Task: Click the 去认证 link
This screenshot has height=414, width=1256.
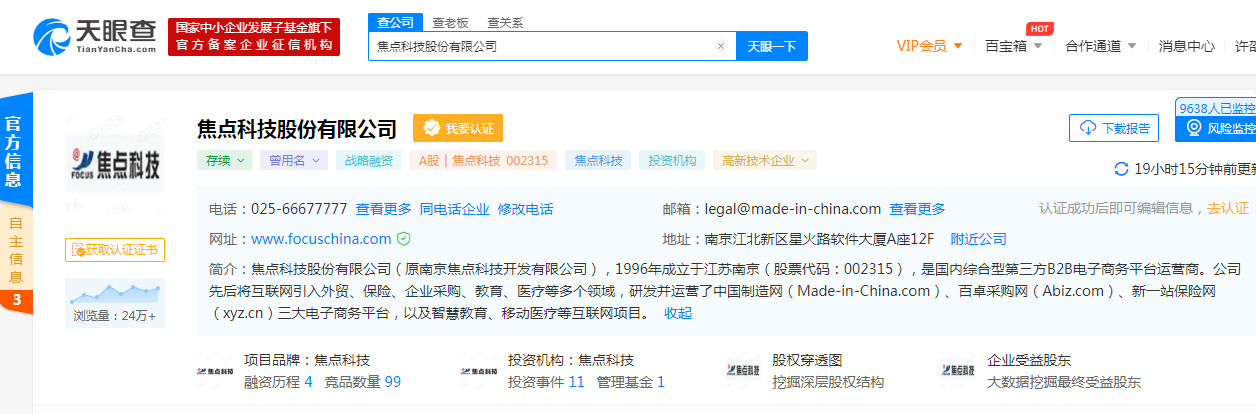Action: (1228, 208)
